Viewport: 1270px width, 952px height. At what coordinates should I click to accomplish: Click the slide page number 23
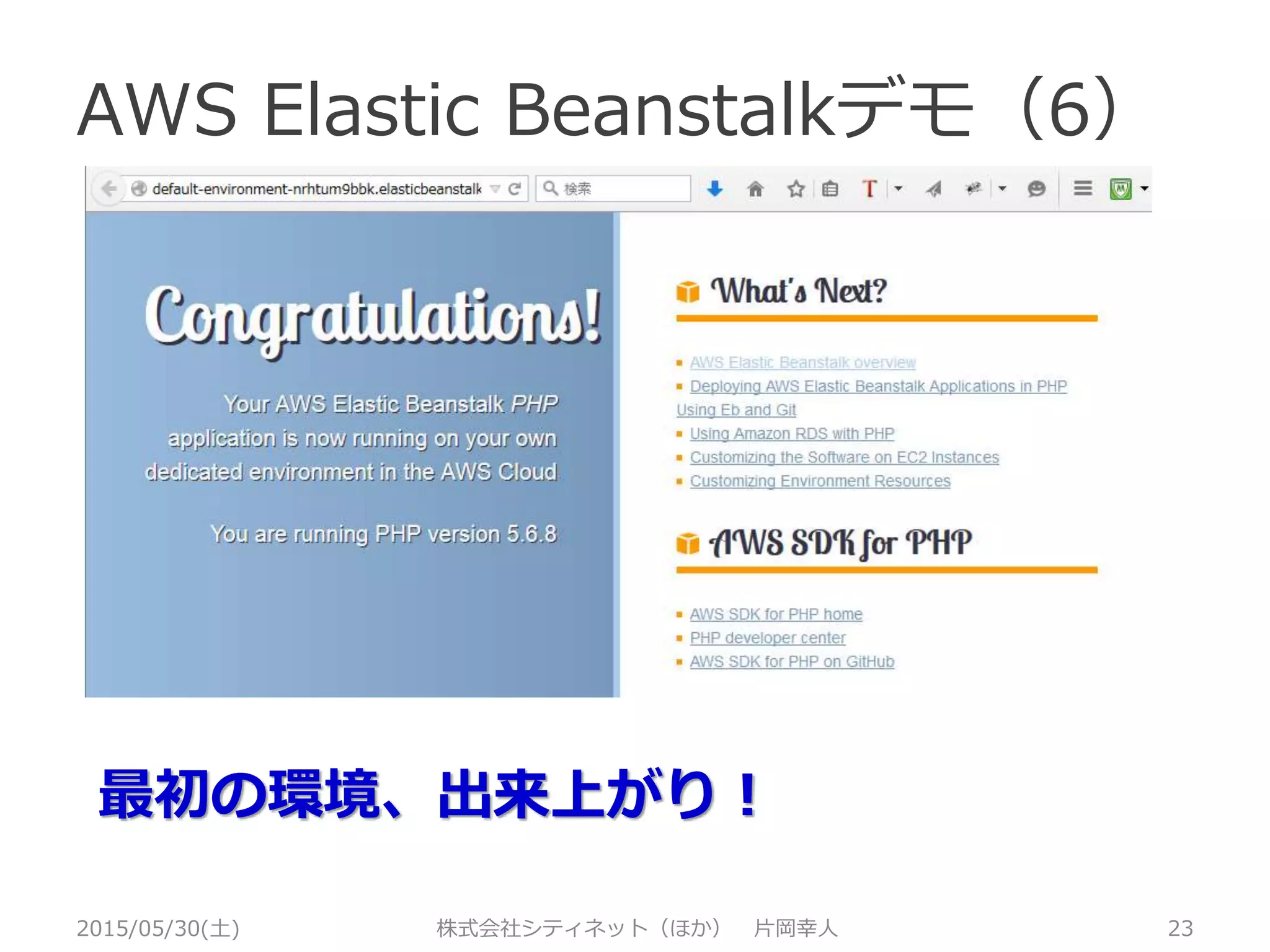pyautogui.click(x=1180, y=928)
